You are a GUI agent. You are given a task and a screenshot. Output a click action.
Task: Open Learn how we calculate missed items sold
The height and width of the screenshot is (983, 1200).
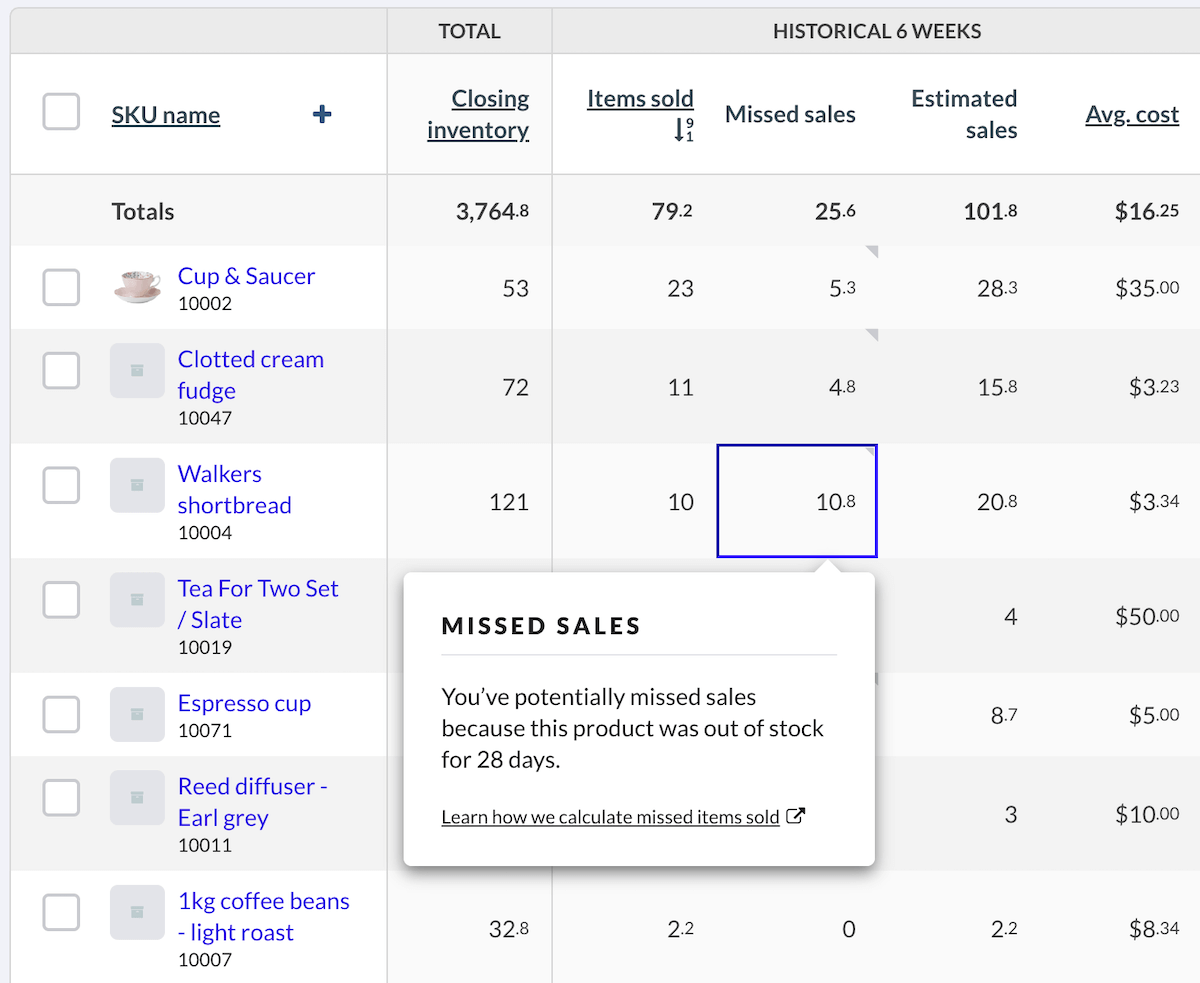point(610,817)
